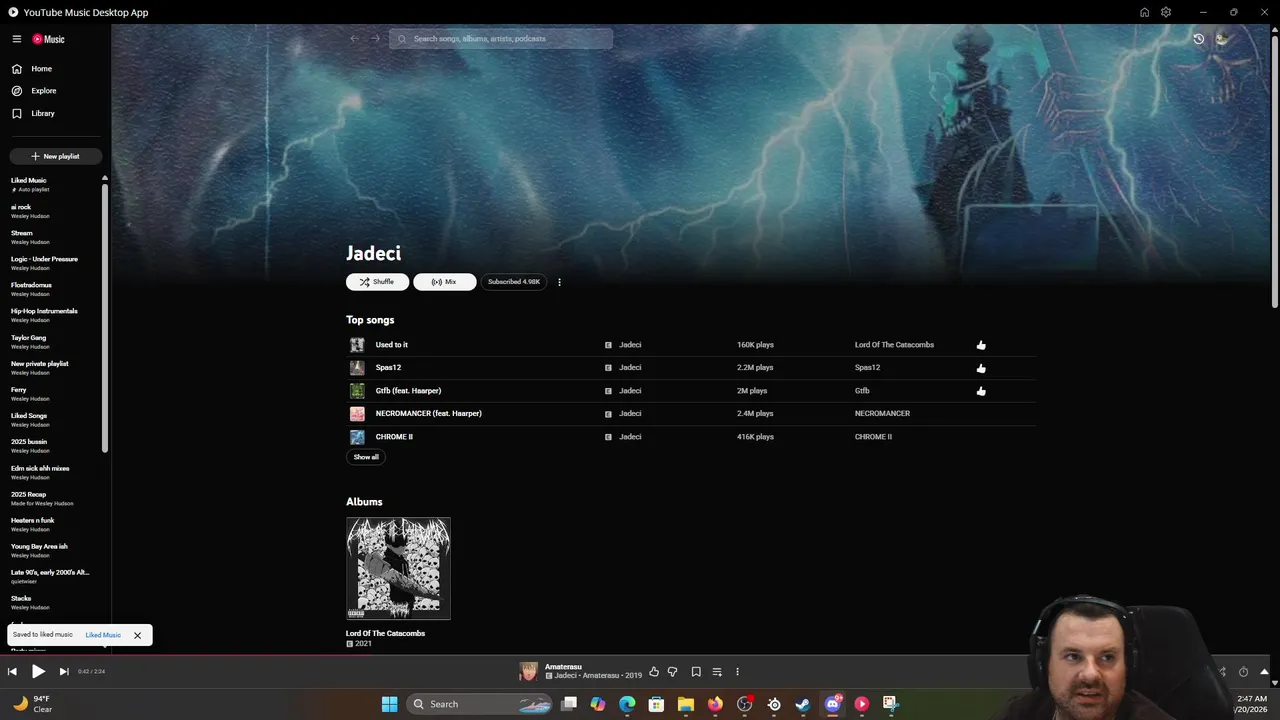Play the current track
This screenshot has height=720, width=1280.
(38, 672)
